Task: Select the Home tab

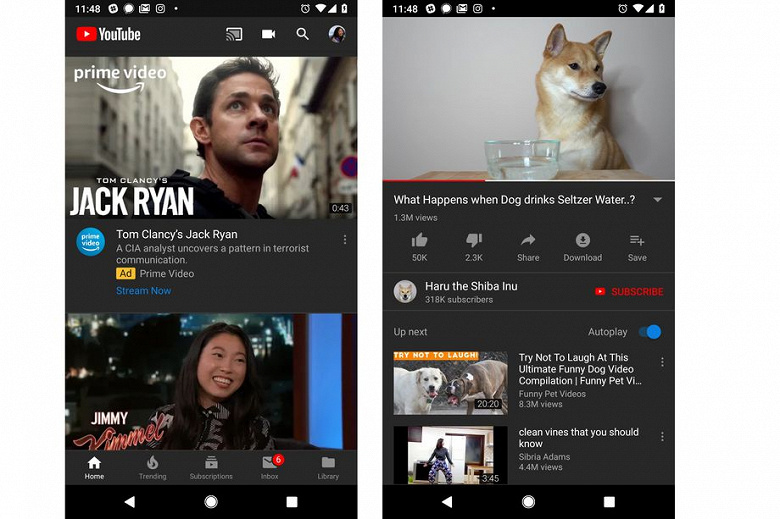Action: (x=94, y=468)
